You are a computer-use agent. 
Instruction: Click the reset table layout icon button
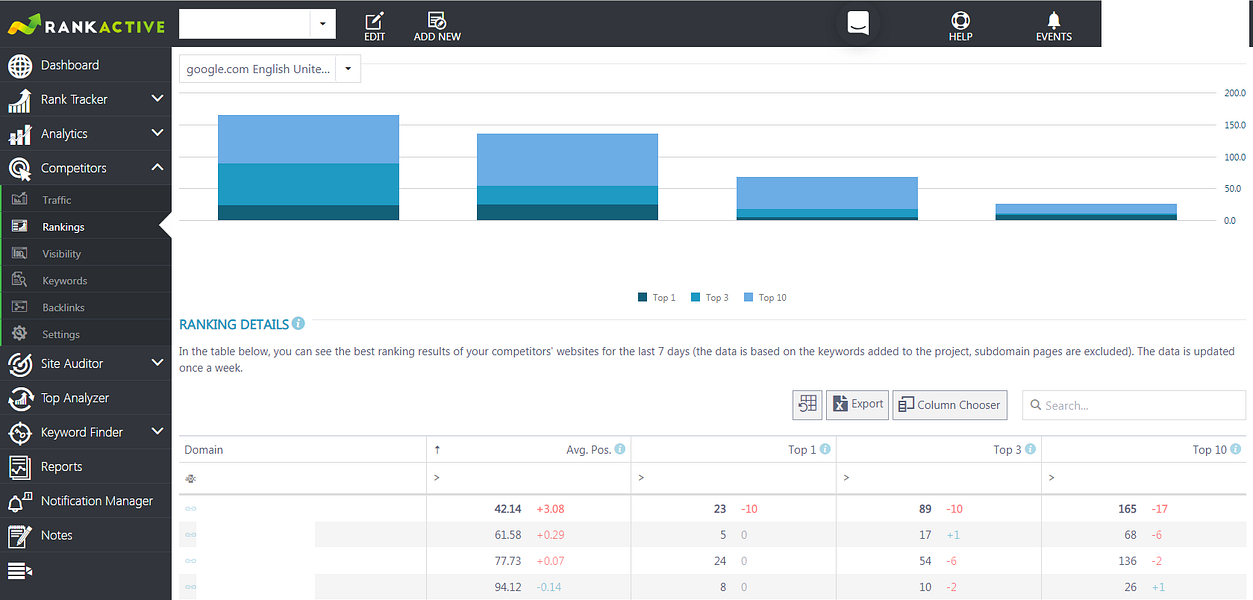pos(807,404)
